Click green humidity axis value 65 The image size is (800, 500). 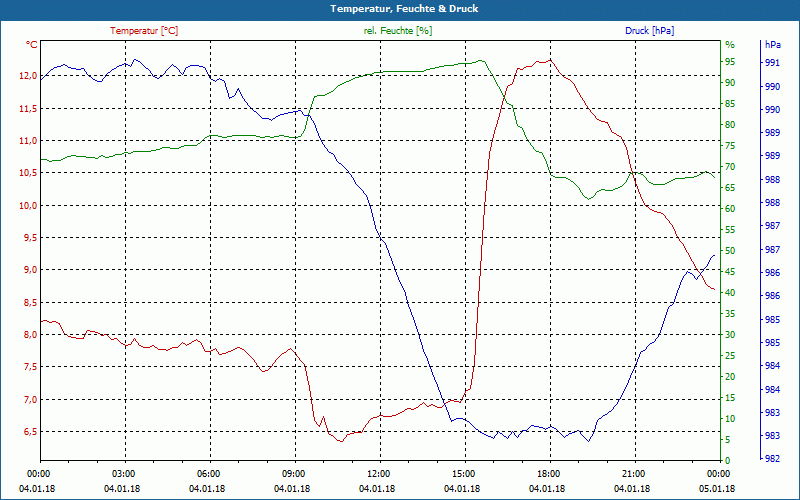point(730,188)
